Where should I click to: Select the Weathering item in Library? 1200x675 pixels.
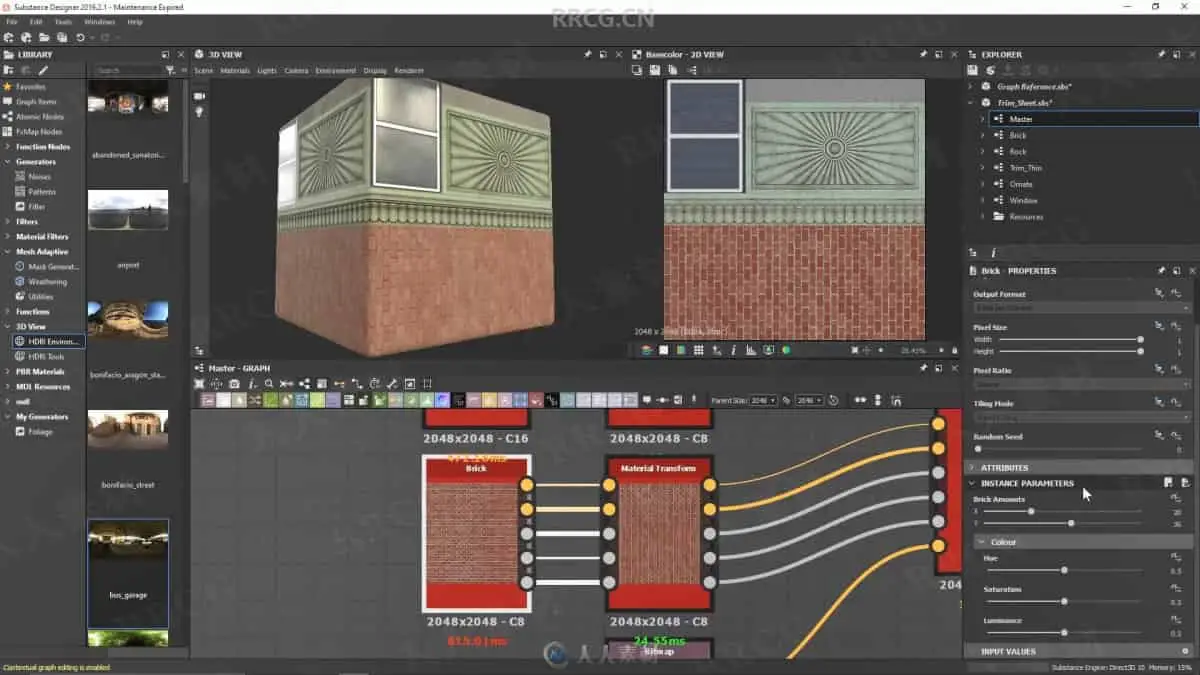47,282
